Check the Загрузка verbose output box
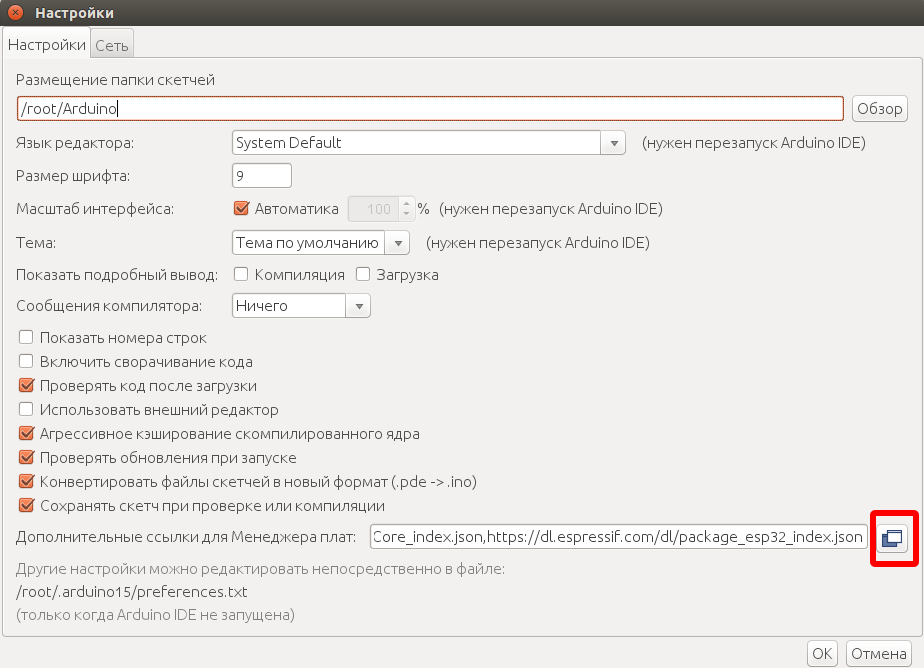Image resolution: width=924 pixels, height=668 pixels. coord(363,274)
